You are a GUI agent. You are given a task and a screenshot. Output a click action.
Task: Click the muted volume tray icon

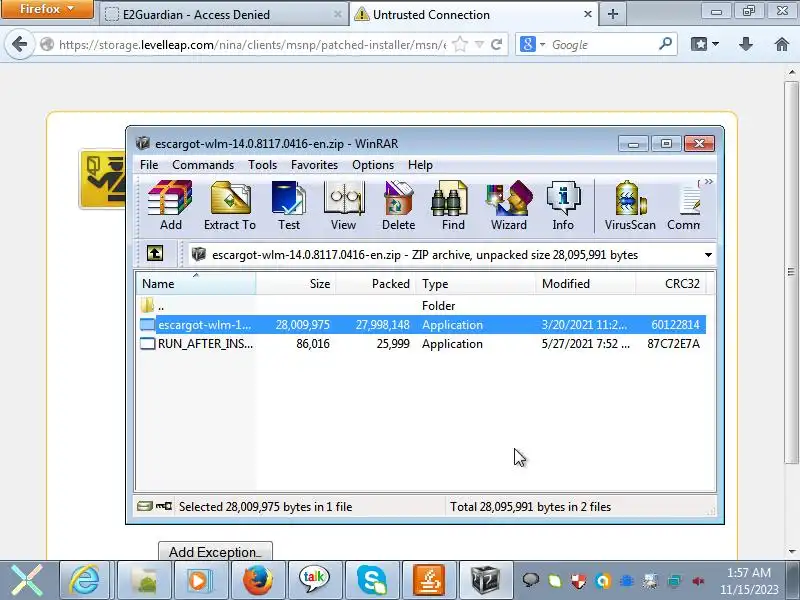(698, 581)
